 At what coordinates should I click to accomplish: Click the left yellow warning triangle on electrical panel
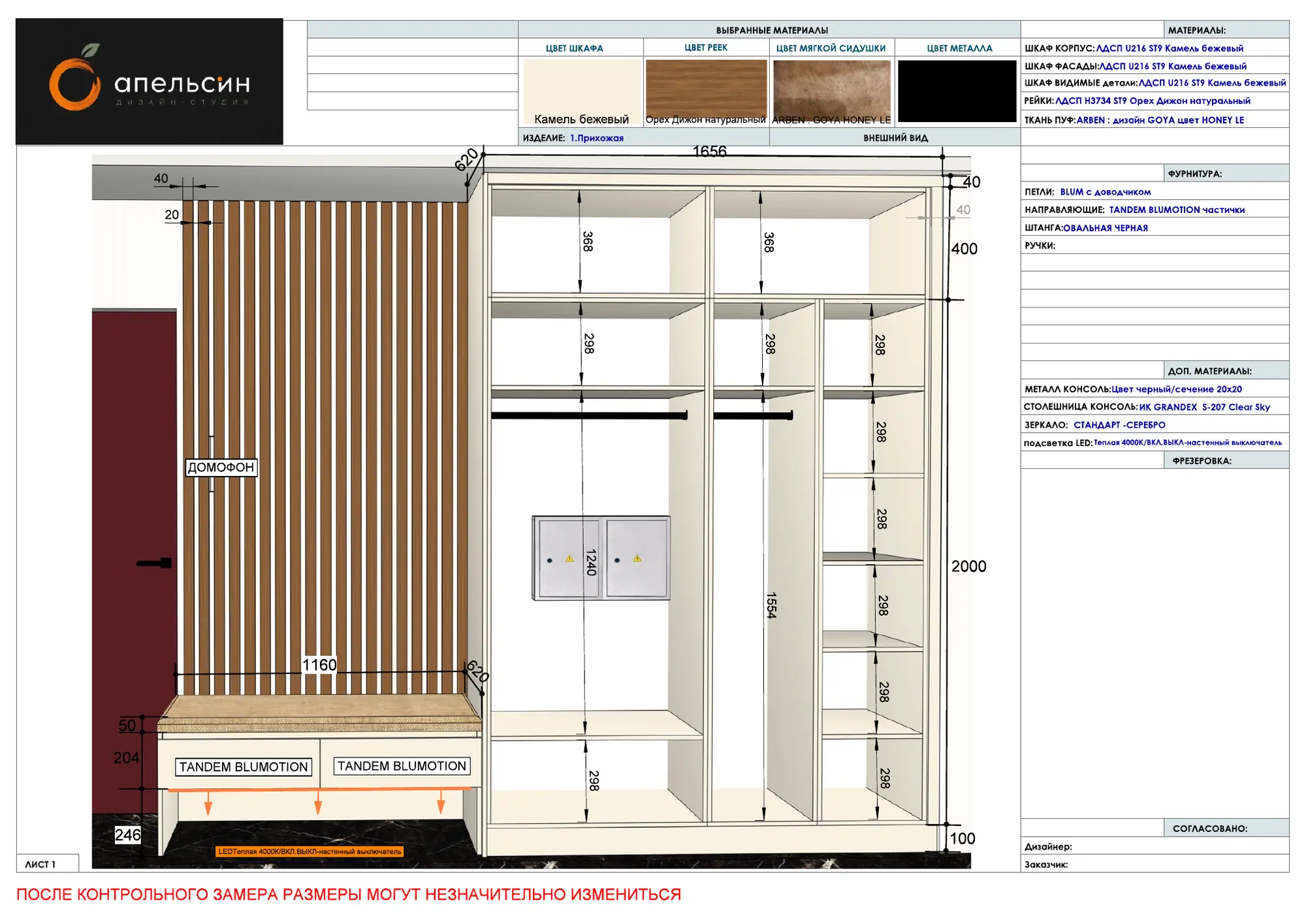(569, 559)
